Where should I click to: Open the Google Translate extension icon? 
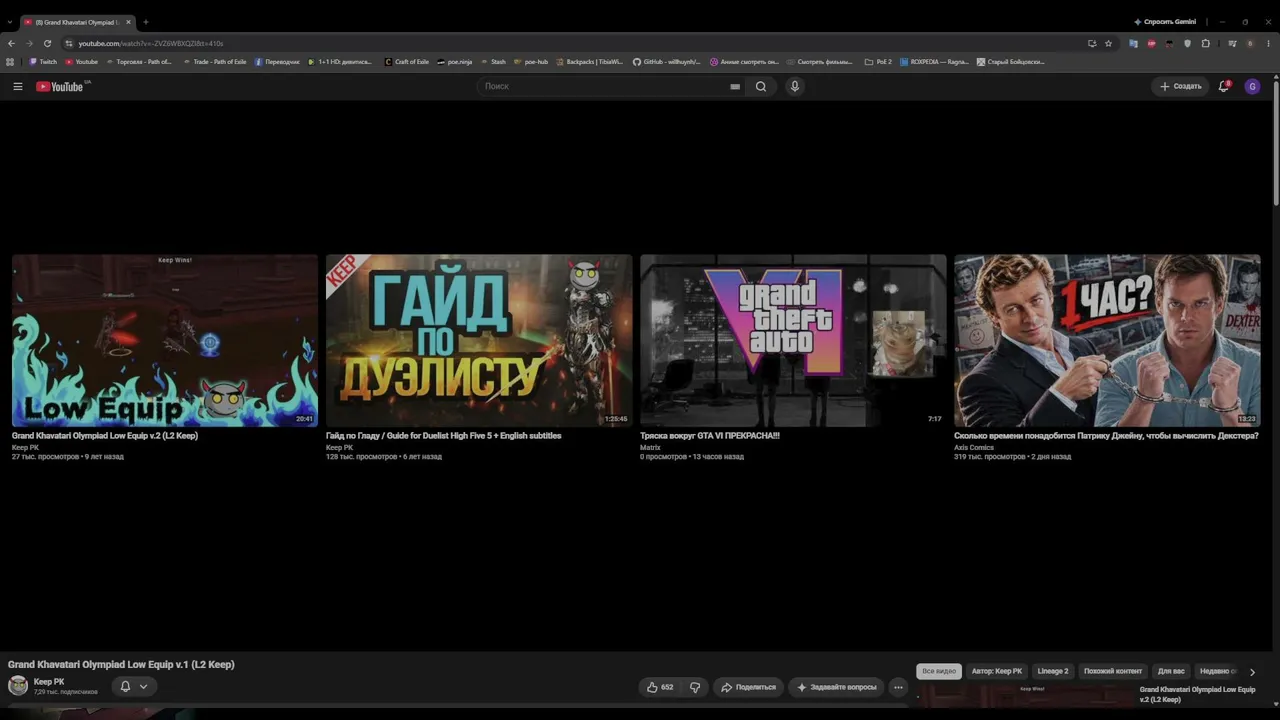1133,43
